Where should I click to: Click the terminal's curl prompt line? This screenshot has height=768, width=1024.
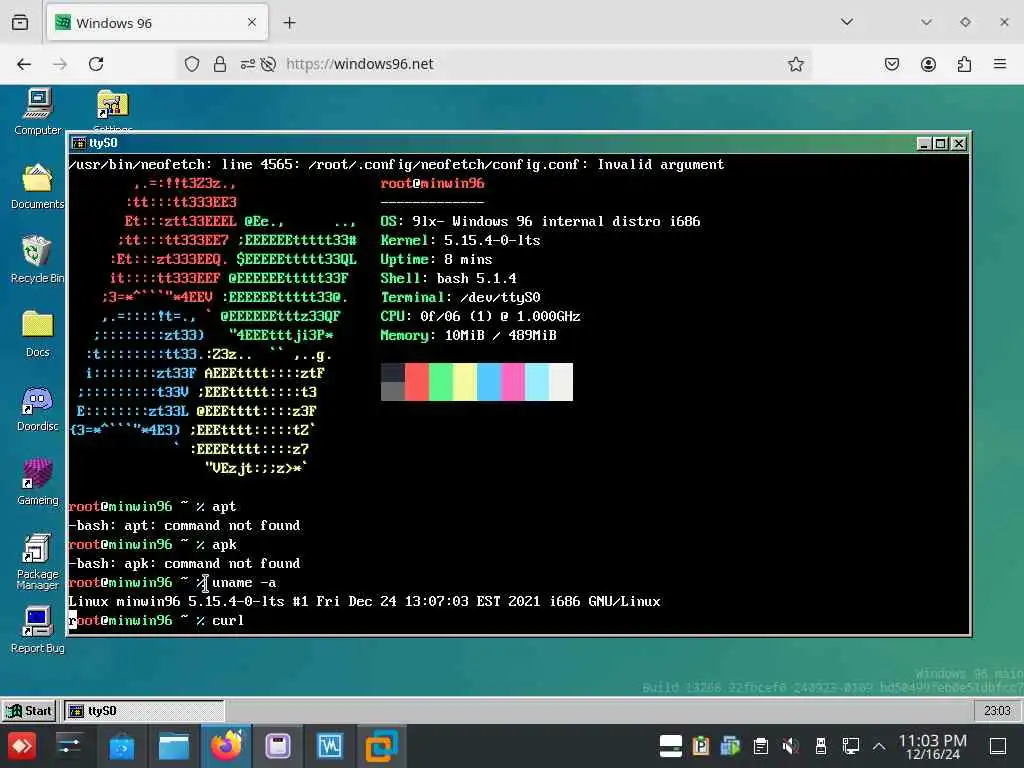pyautogui.click(x=156, y=620)
